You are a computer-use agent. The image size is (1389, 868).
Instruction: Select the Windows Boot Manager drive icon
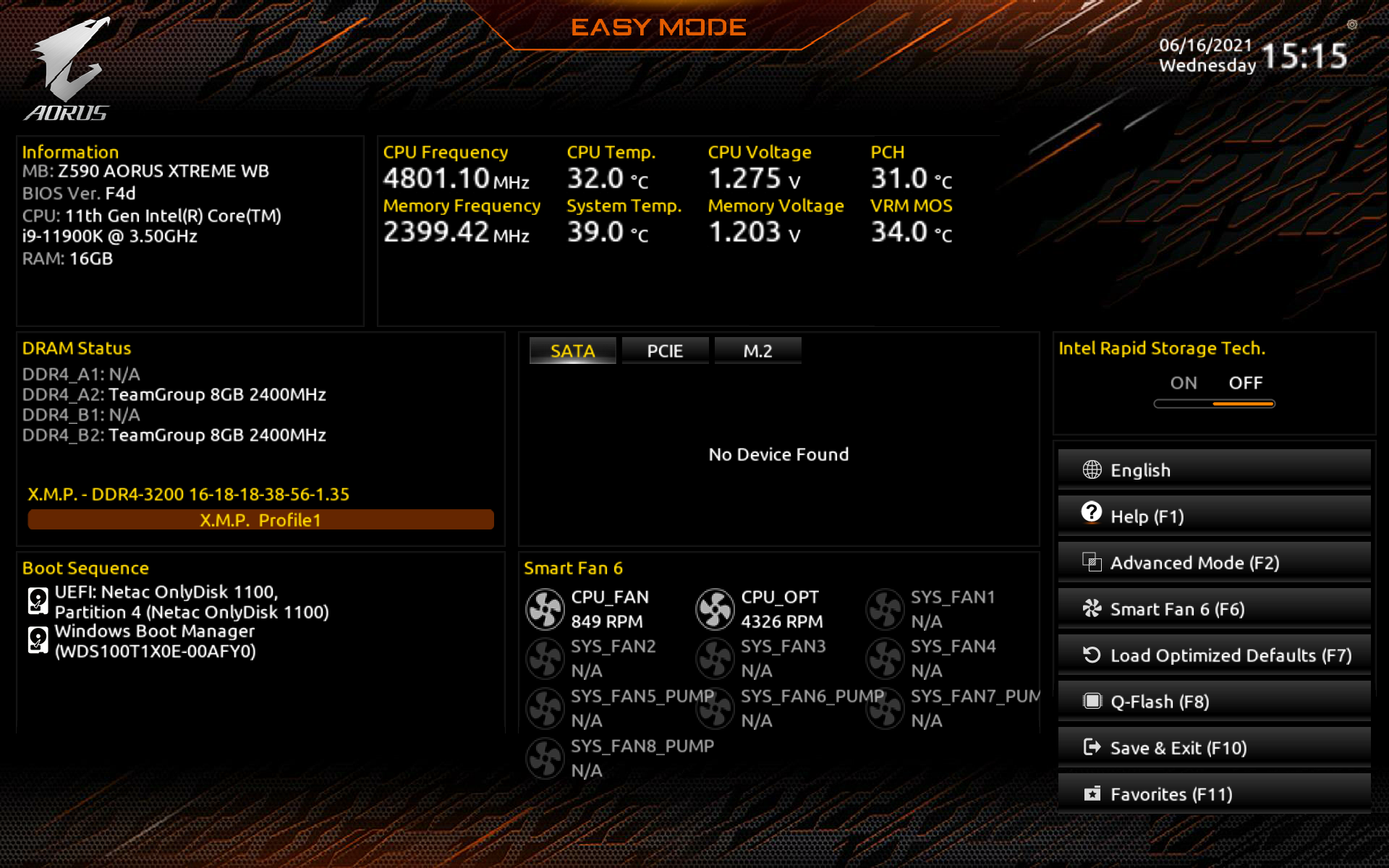(x=38, y=640)
